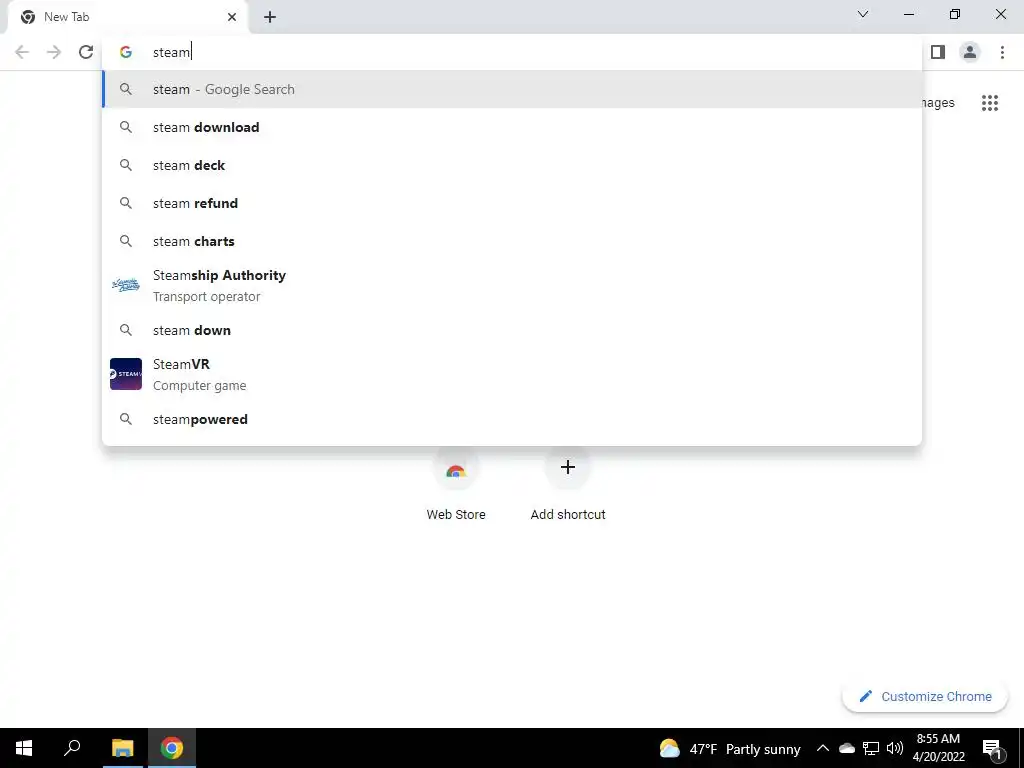The height and width of the screenshot is (768, 1024).
Task: Click the Chrome taskbar icon
Action: coord(172,748)
